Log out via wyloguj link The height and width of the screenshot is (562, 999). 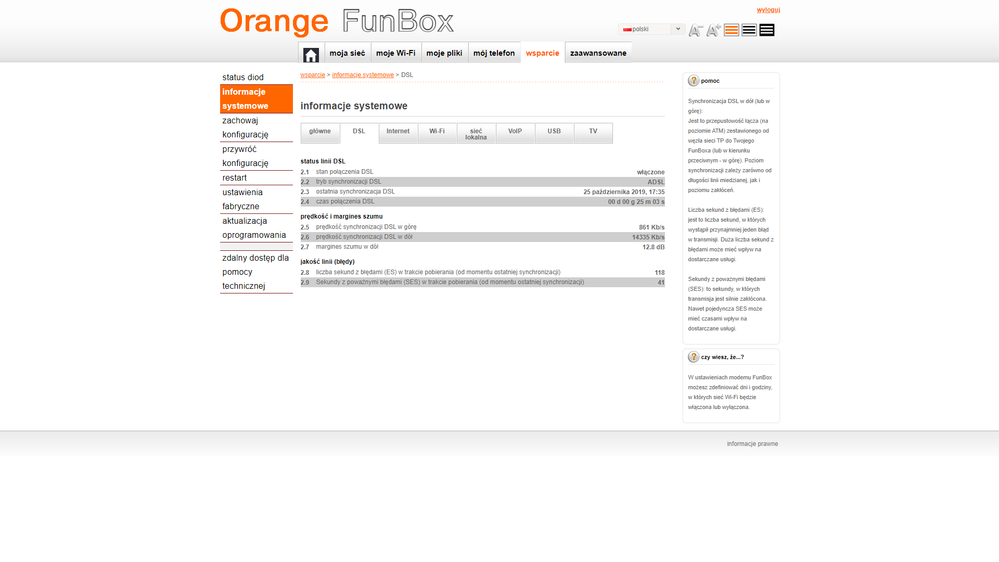point(768,10)
